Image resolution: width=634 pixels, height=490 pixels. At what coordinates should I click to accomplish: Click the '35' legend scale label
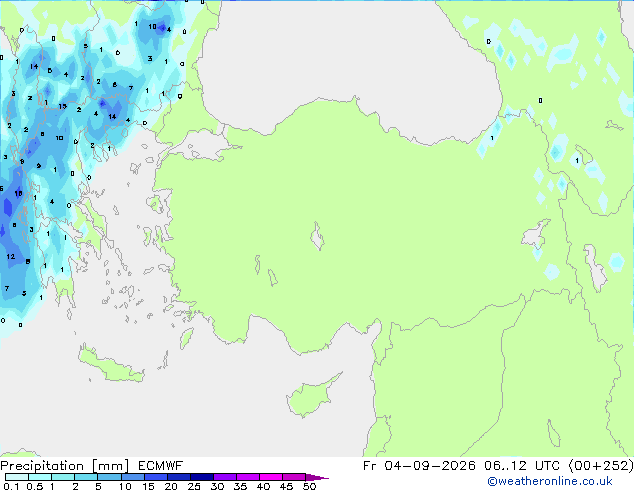pos(240,486)
